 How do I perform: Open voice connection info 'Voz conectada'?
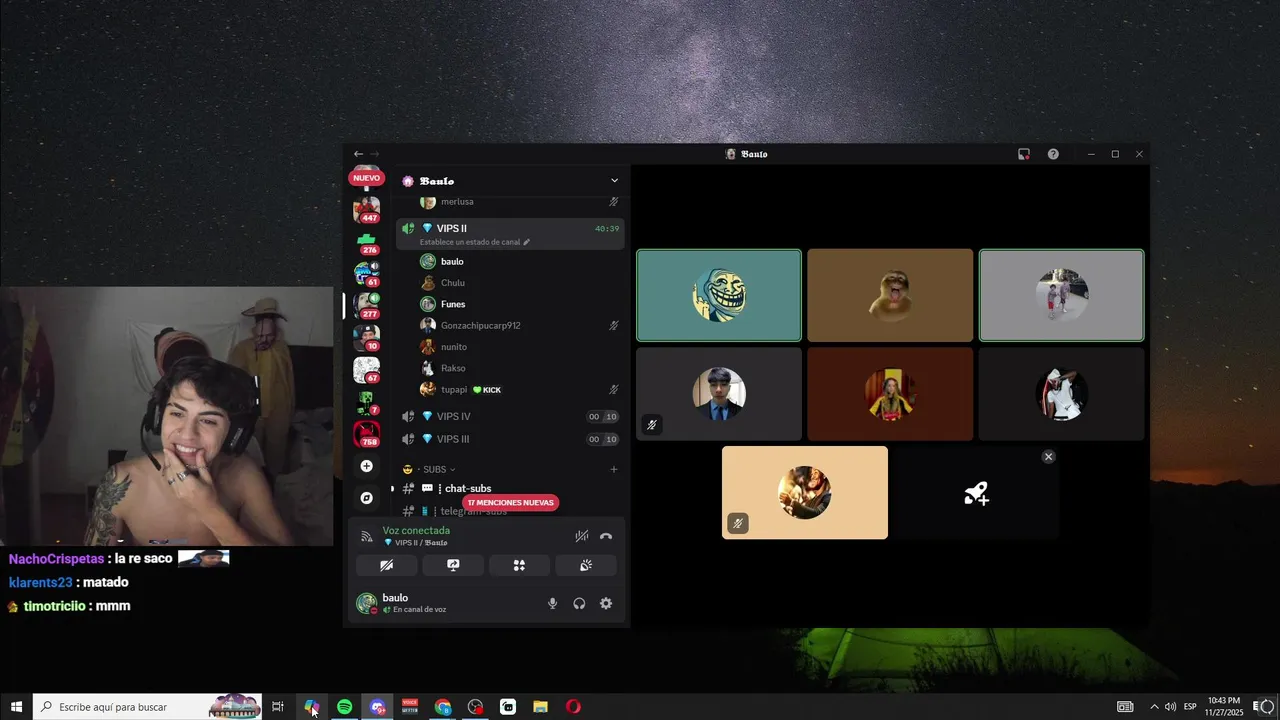(416, 530)
